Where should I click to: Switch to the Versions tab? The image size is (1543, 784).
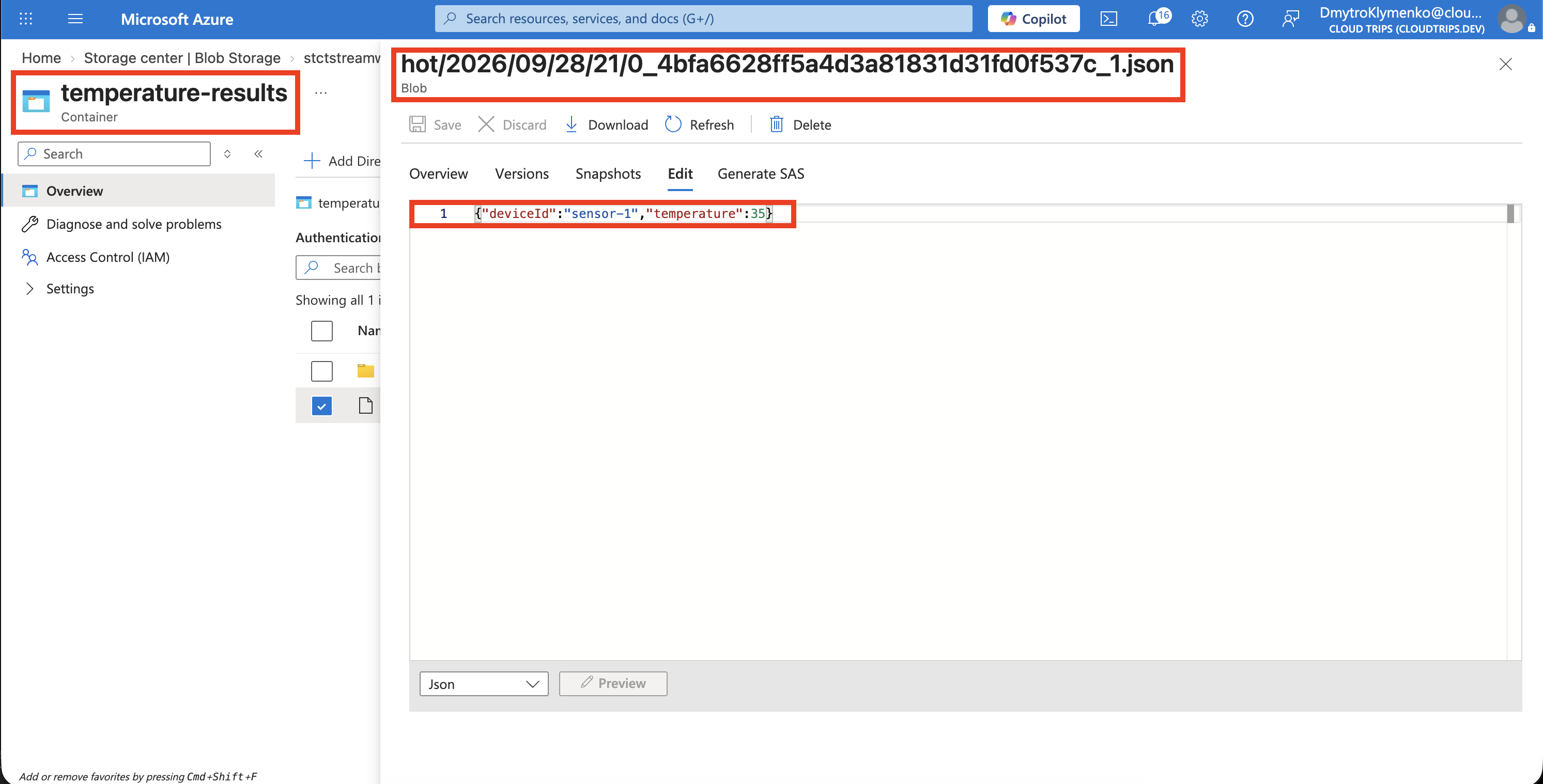pyautogui.click(x=522, y=174)
